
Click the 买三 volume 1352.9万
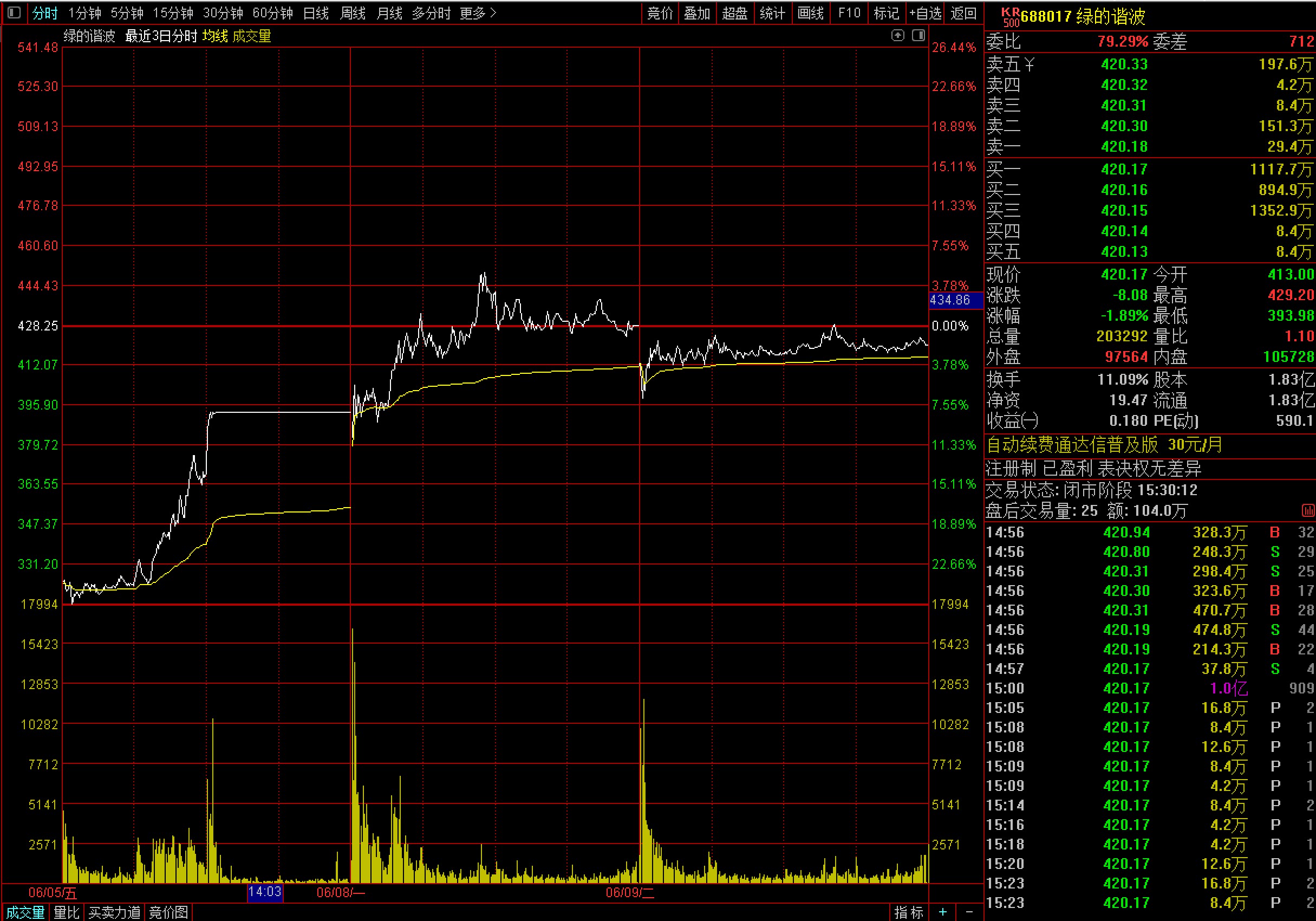click(x=1281, y=210)
